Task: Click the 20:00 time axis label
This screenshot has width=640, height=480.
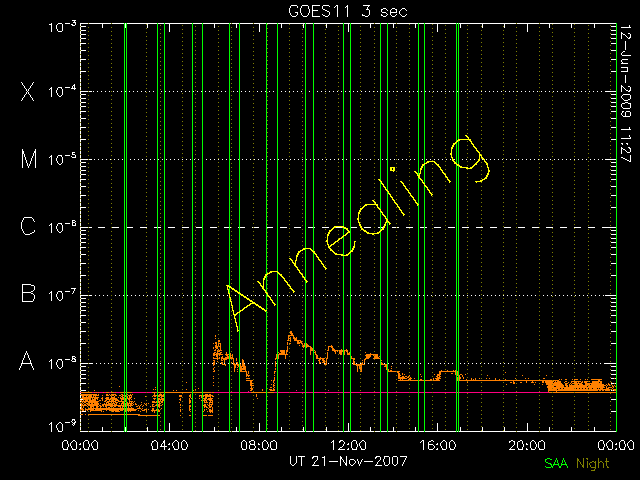Action: coord(527,445)
